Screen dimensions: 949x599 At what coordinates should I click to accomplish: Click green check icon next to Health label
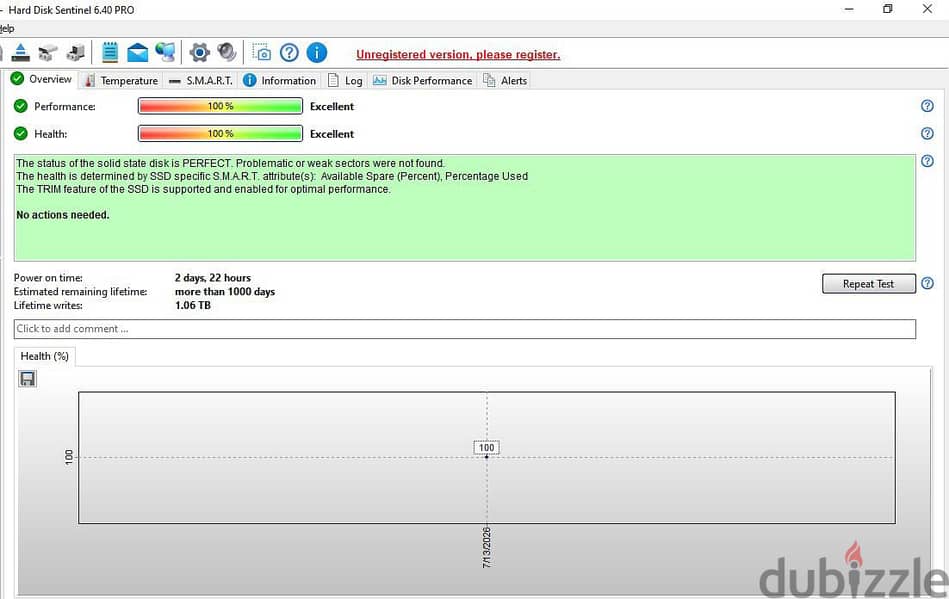[21, 133]
